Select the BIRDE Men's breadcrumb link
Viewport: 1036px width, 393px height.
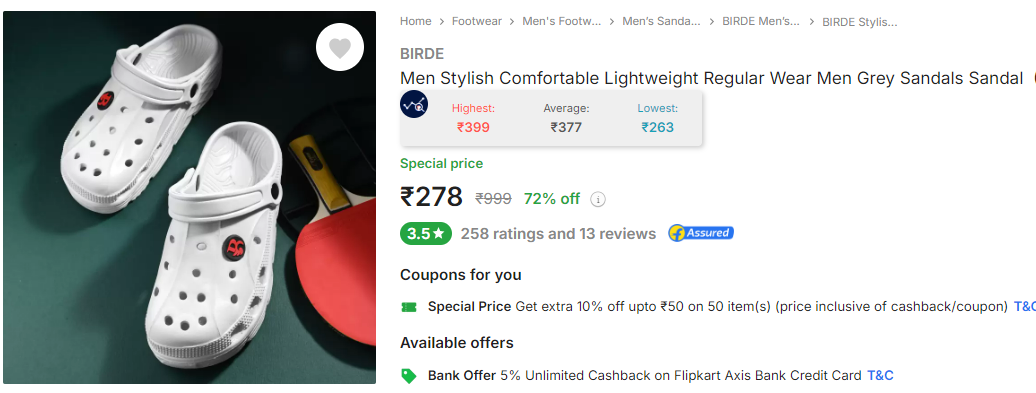(761, 21)
